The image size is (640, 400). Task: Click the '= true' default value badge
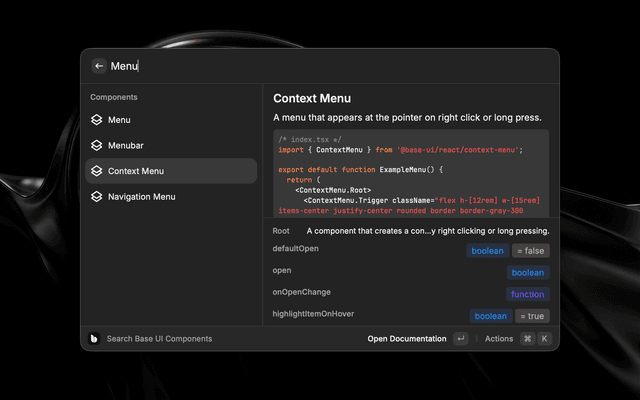(x=532, y=316)
